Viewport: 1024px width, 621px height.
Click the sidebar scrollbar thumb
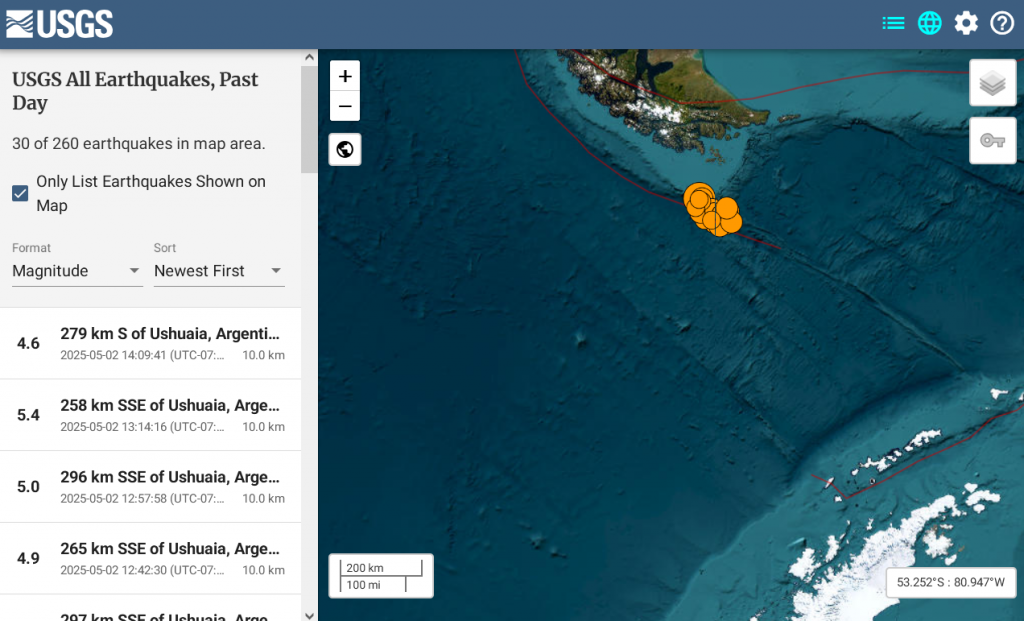point(310,119)
